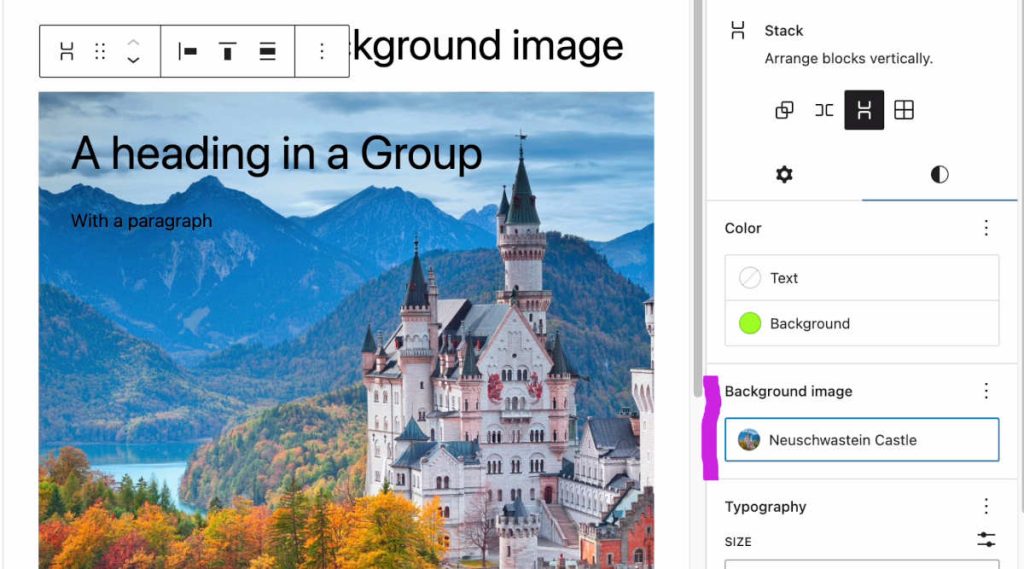
Task: Open the vertical alignment top icon
Action: tap(227, 51)
